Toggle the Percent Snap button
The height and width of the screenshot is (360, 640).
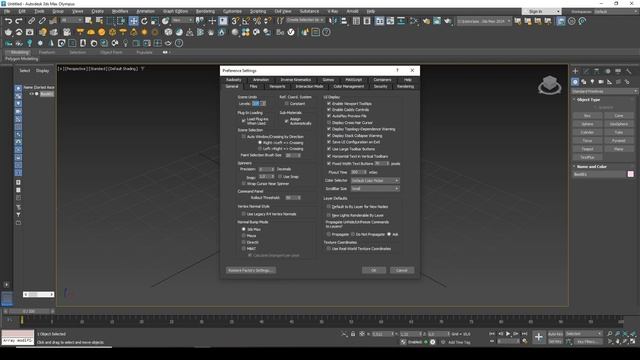pyautogui.click(x=257, y=21)
